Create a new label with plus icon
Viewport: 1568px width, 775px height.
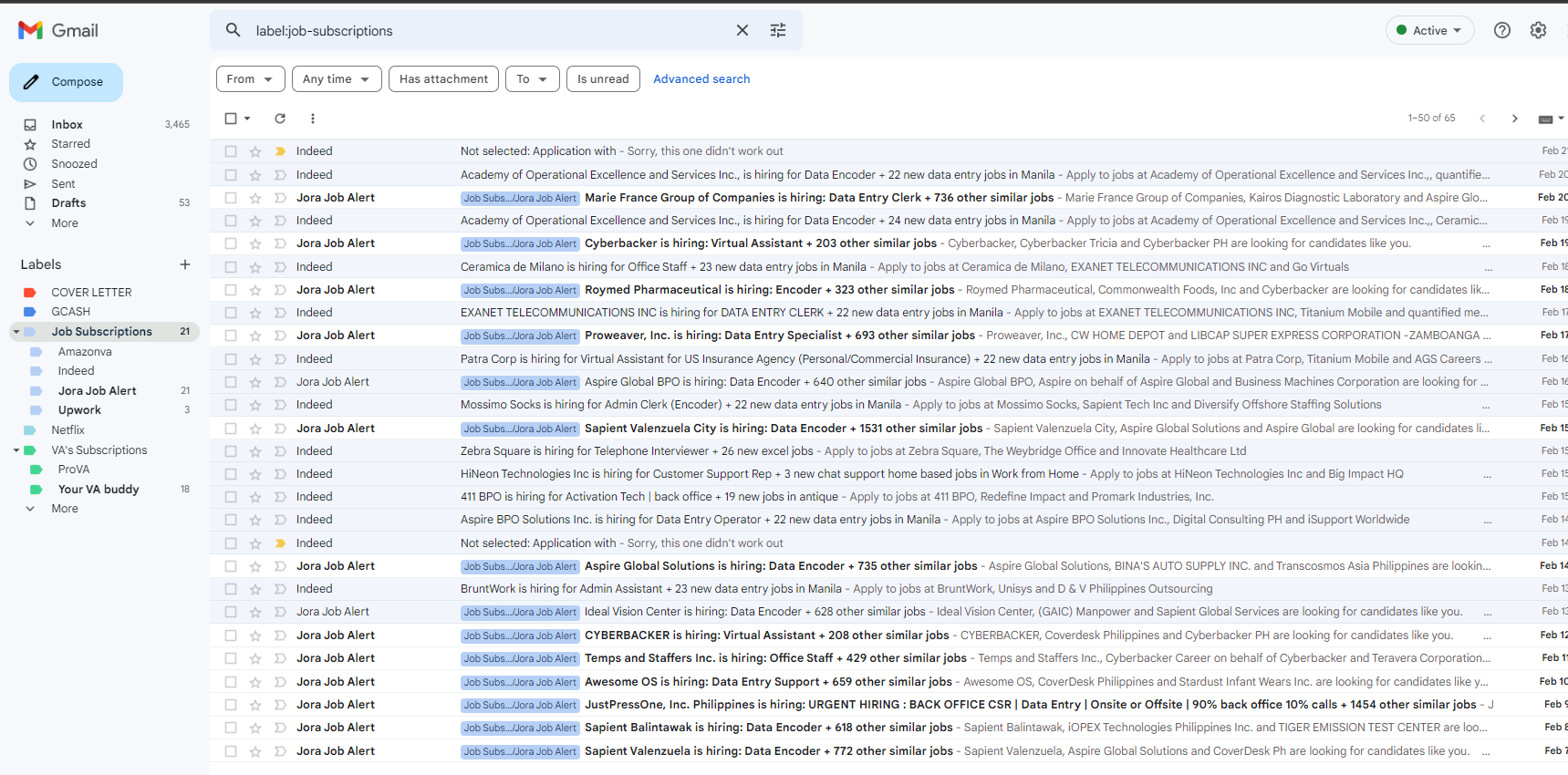tap(185, 264)
